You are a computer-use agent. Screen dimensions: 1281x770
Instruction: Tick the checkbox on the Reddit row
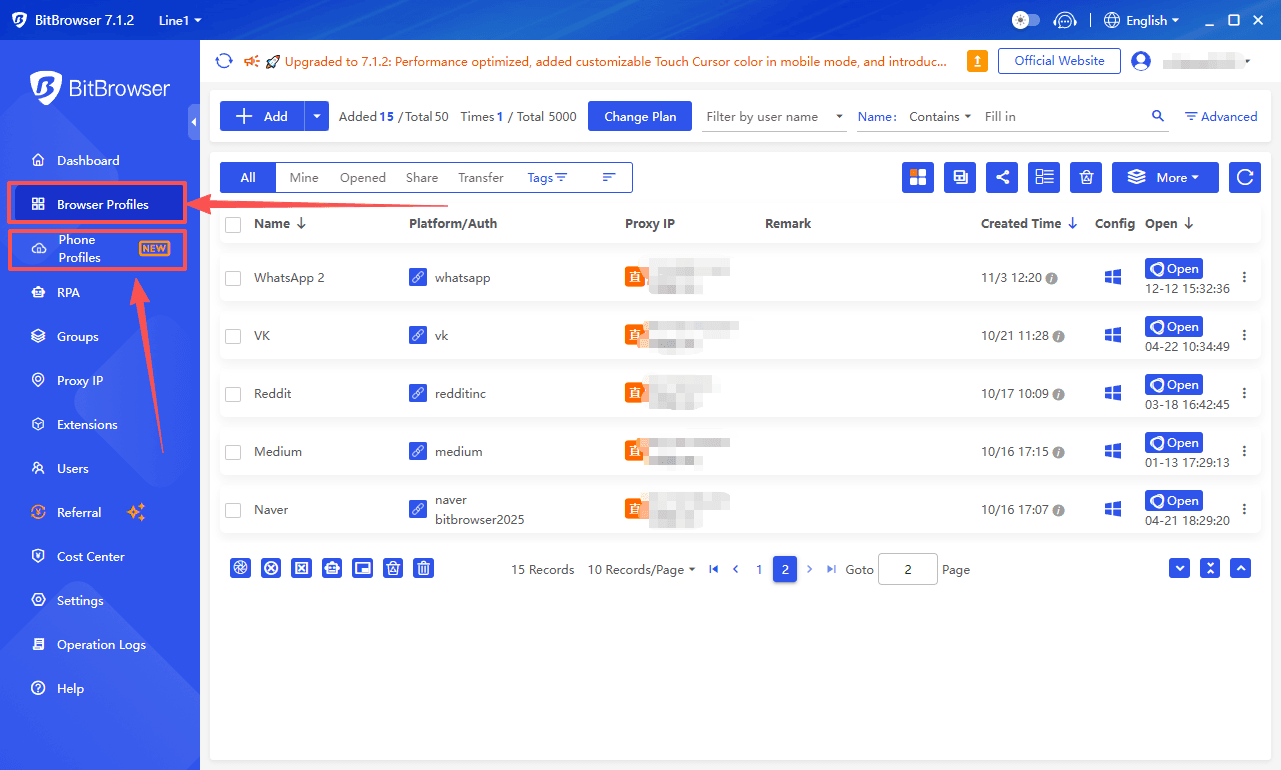(x=233, y=393)
